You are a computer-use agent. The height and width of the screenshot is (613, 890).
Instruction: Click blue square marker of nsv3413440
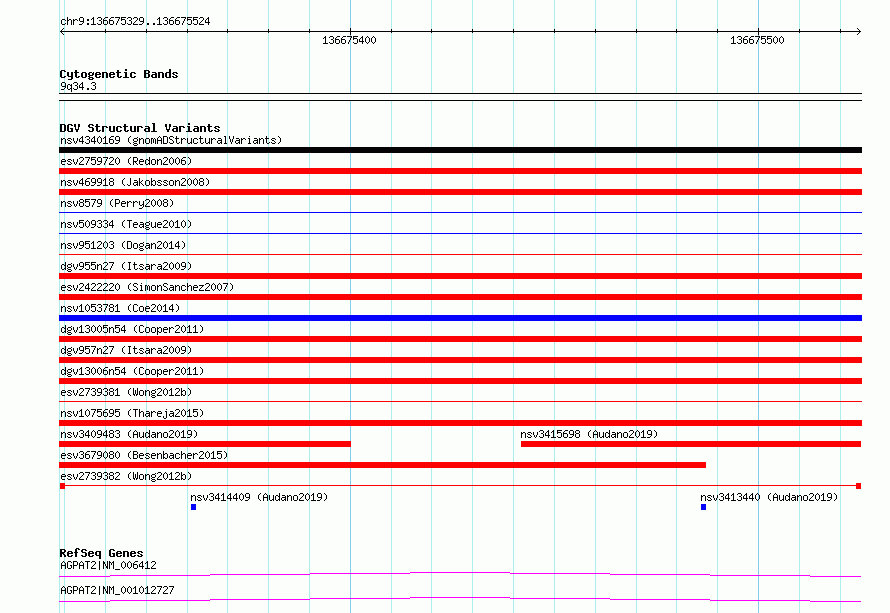[x=703, y=507]
